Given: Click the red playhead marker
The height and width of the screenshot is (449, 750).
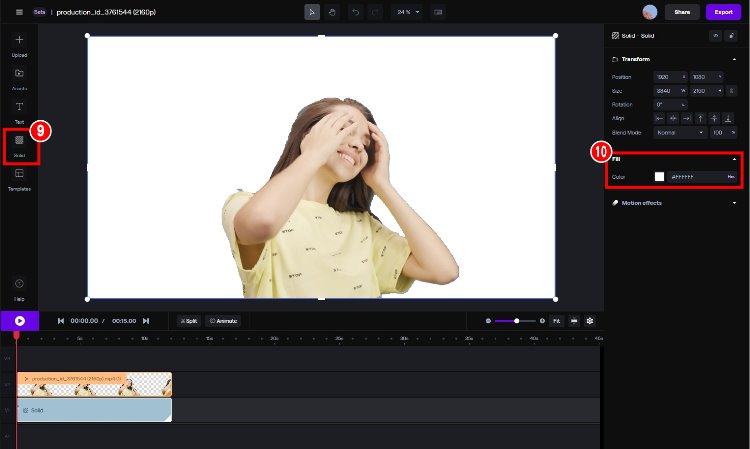Looking at the screenshot, I should [x=16, y=336].
